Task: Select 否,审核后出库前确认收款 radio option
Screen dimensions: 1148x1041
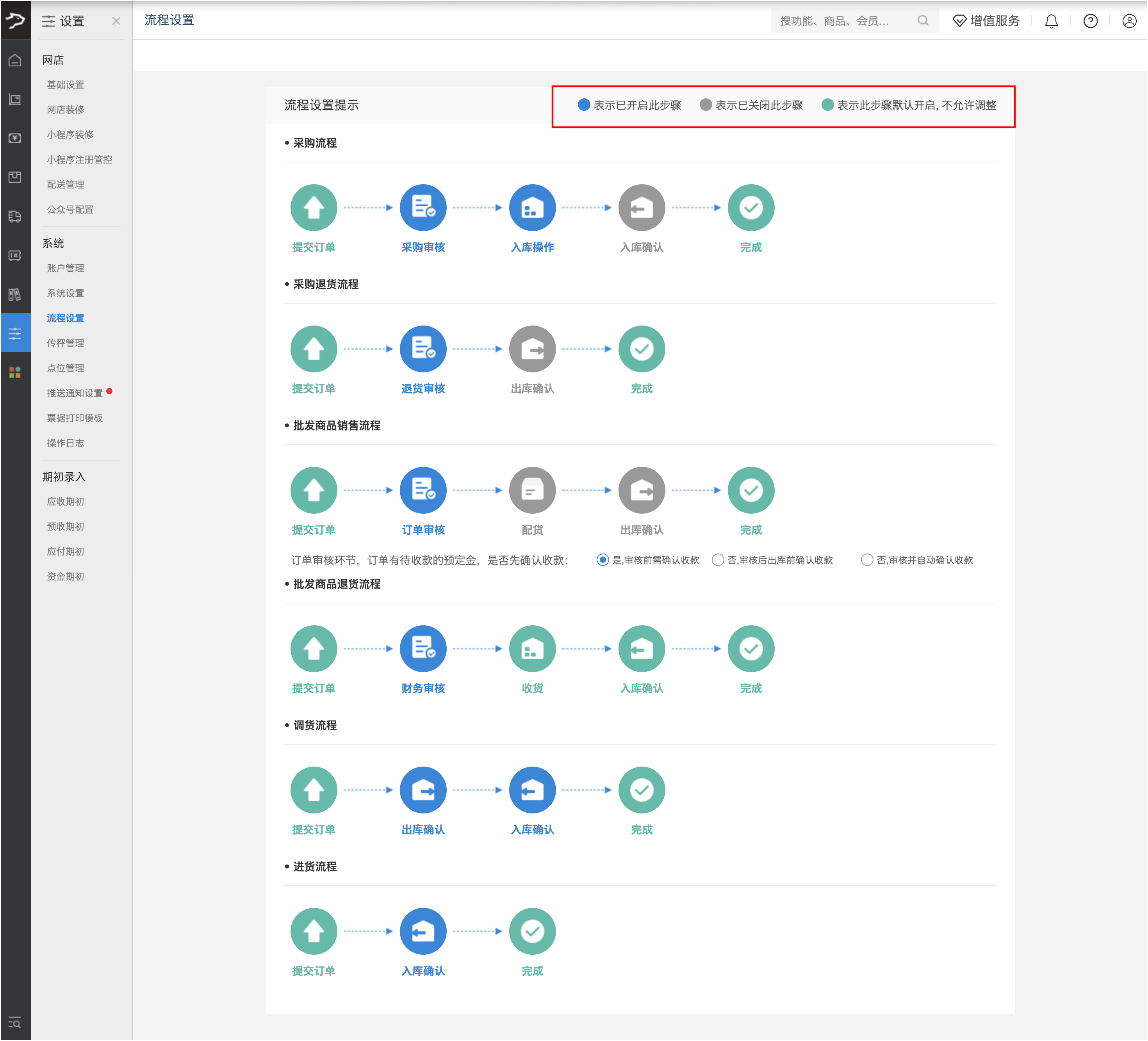Action: (x=718, y=560)
